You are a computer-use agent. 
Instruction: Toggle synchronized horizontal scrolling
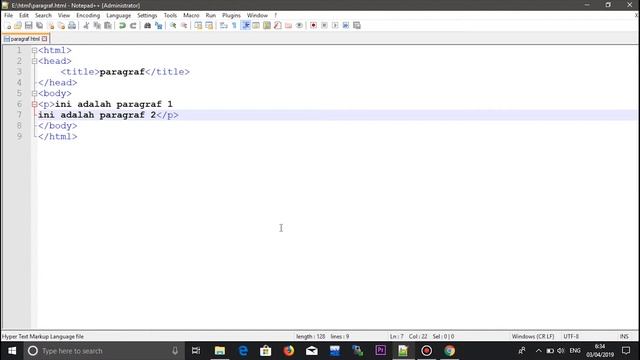click(x=209, y=25)
